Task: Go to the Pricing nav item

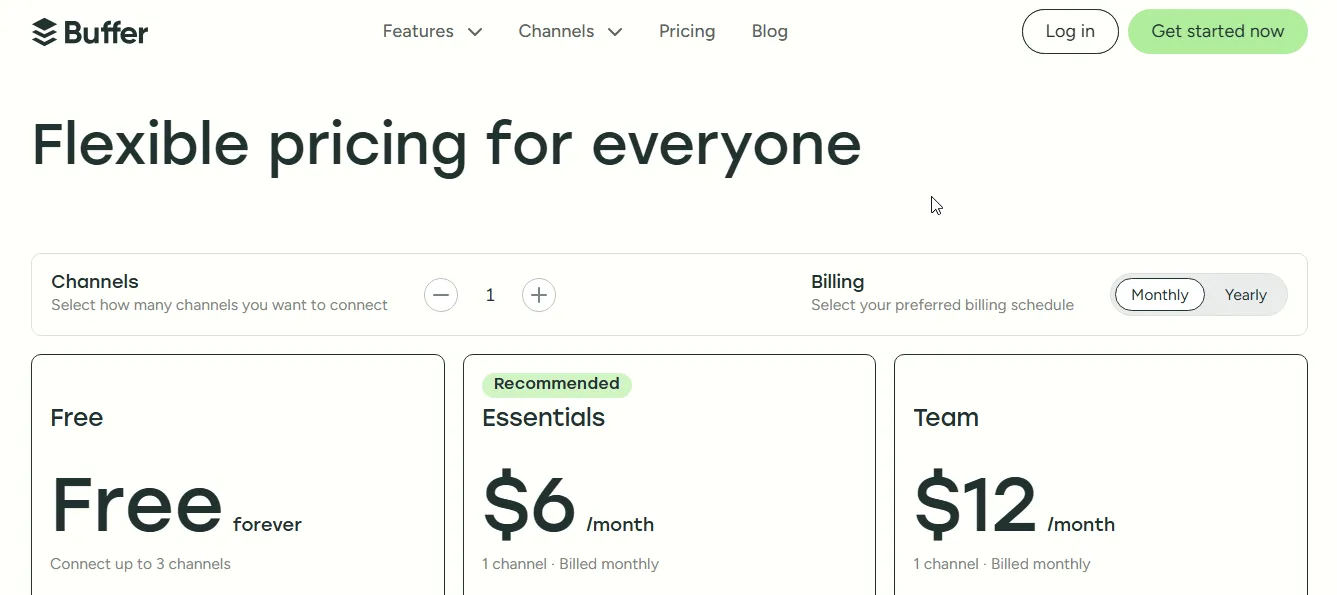Action: coord(687,32)
